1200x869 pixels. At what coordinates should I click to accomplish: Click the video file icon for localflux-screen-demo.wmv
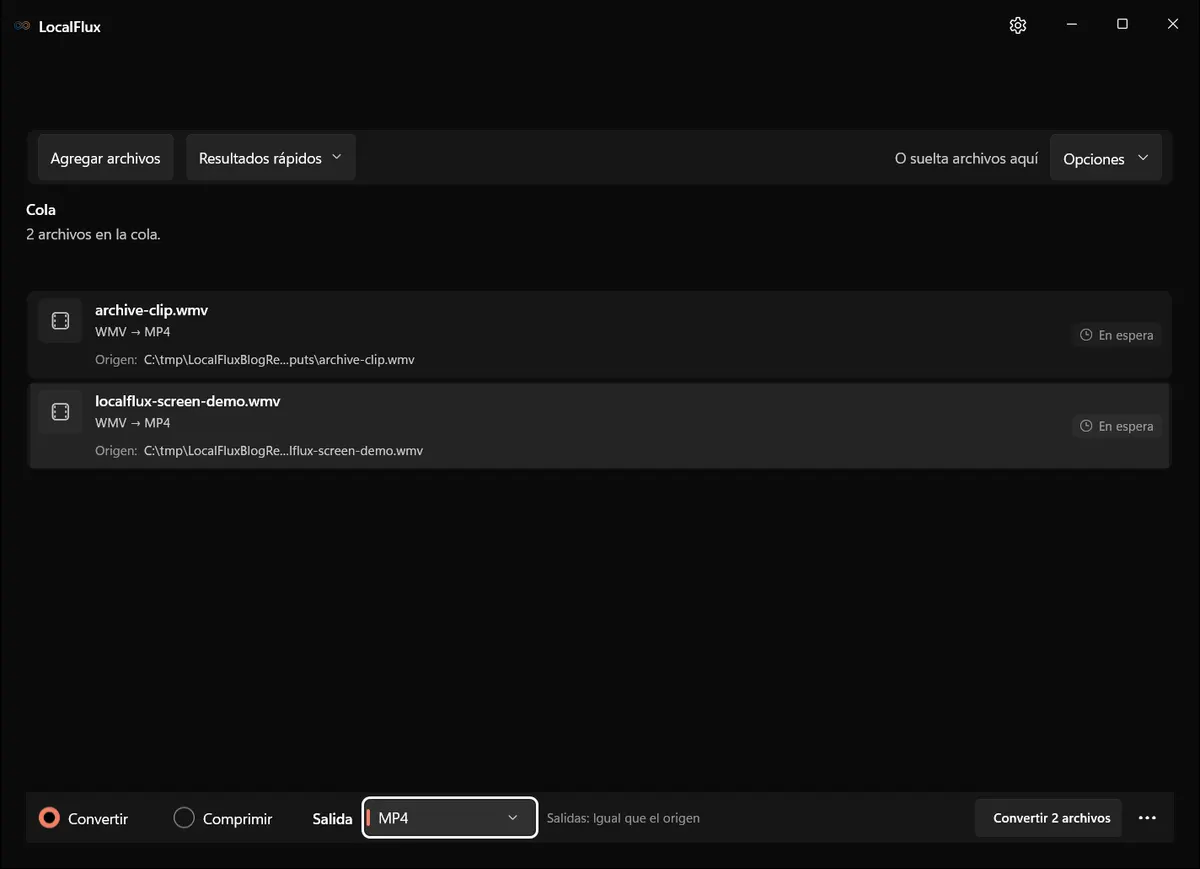click(60, 411)
